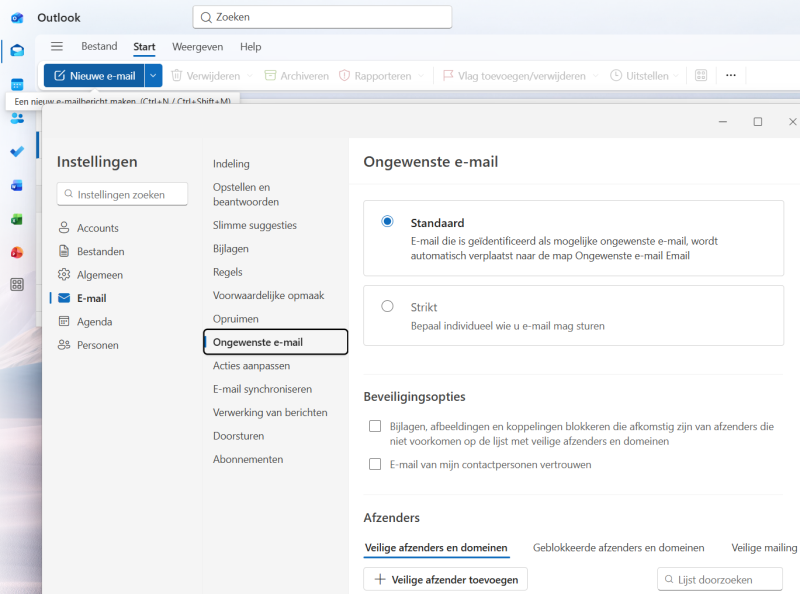Open the Regels settings page
The height and width of the screenshot is (594, 800).
227,272
